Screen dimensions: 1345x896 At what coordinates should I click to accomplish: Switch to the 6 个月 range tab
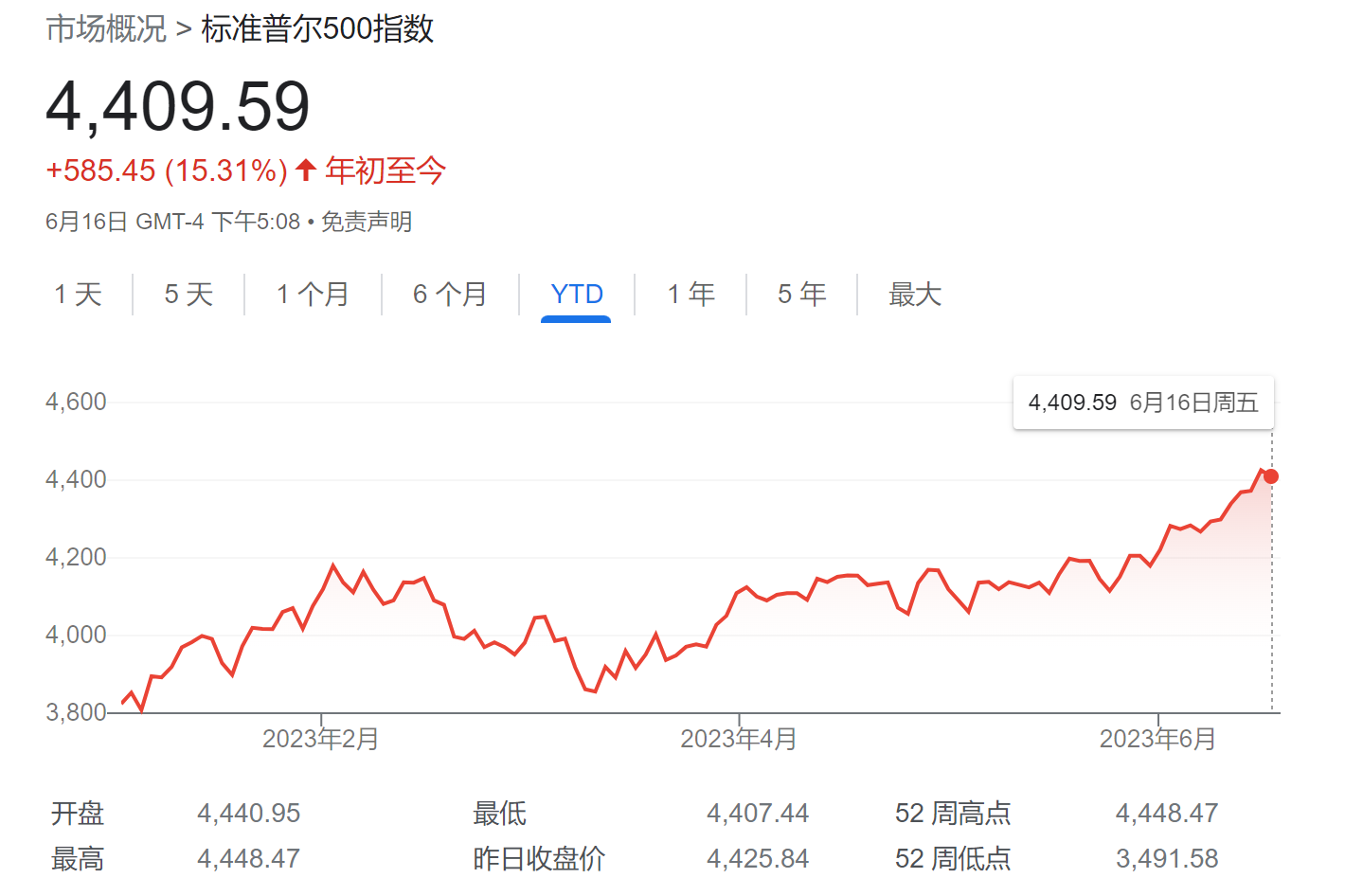coord(450,295)
